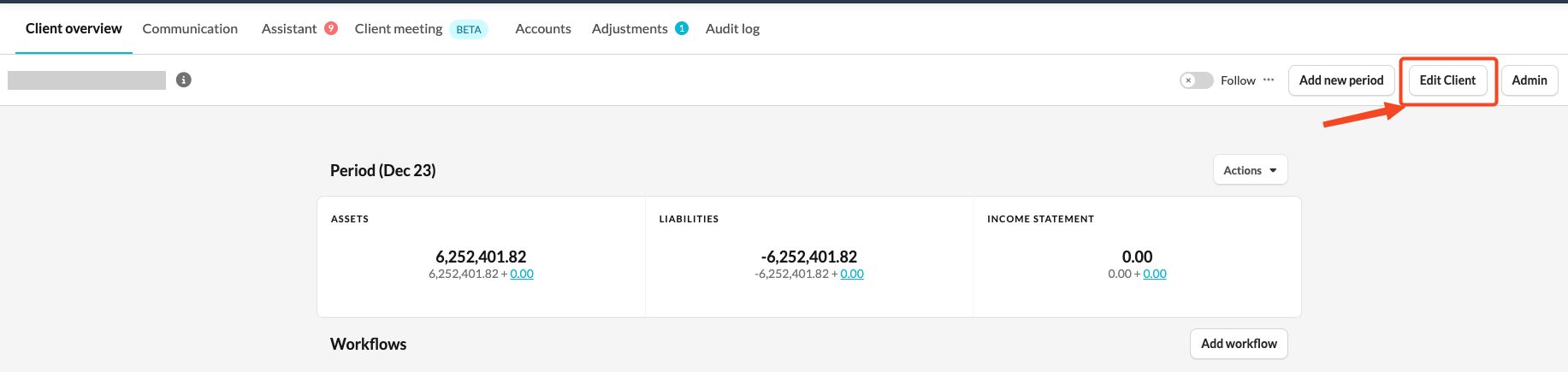Image resolution: width=1568 pixels, height=372 pixels.
Task: Click the Add workflow button
Action: point(1239,344)
